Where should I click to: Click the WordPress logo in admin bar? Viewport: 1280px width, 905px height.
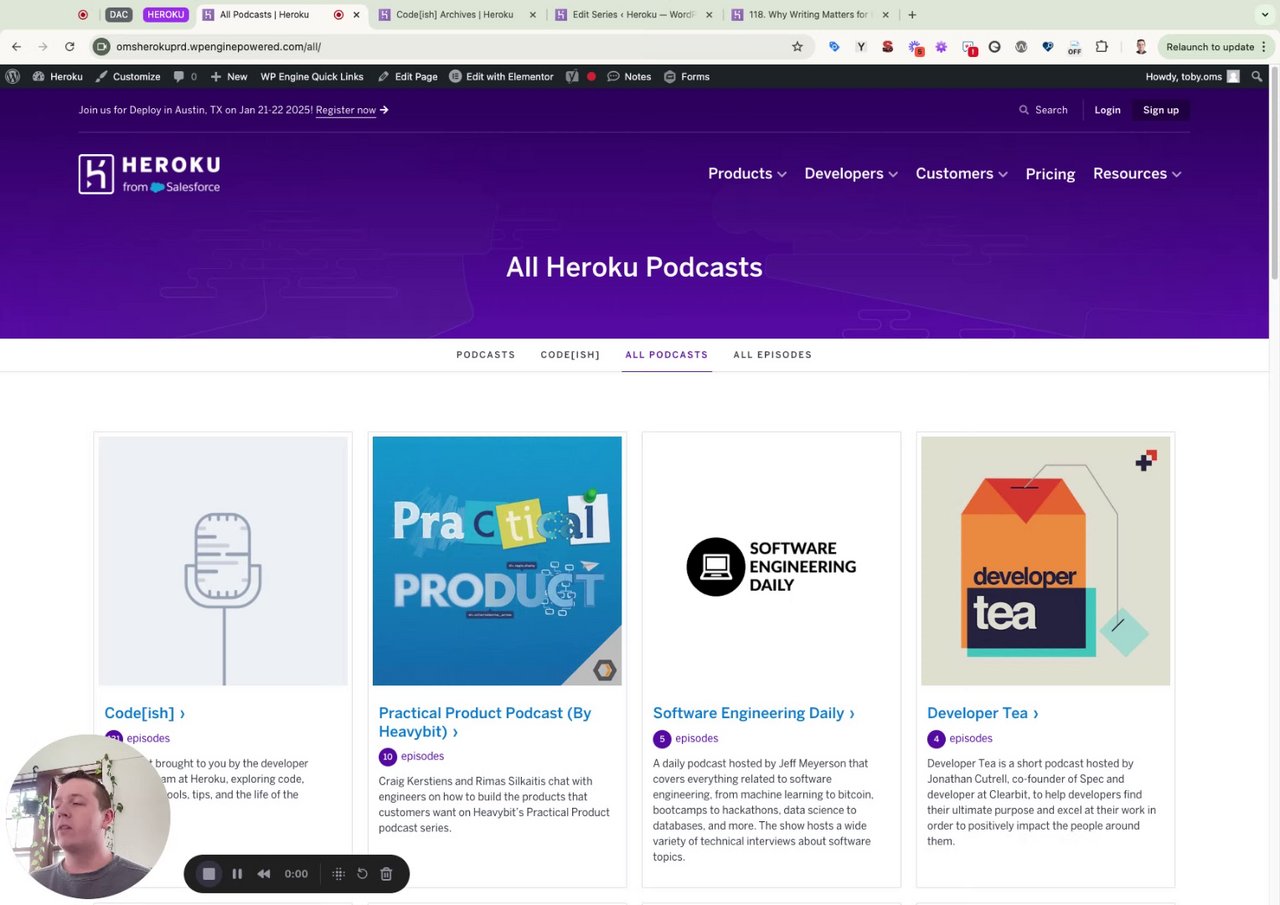13,77
